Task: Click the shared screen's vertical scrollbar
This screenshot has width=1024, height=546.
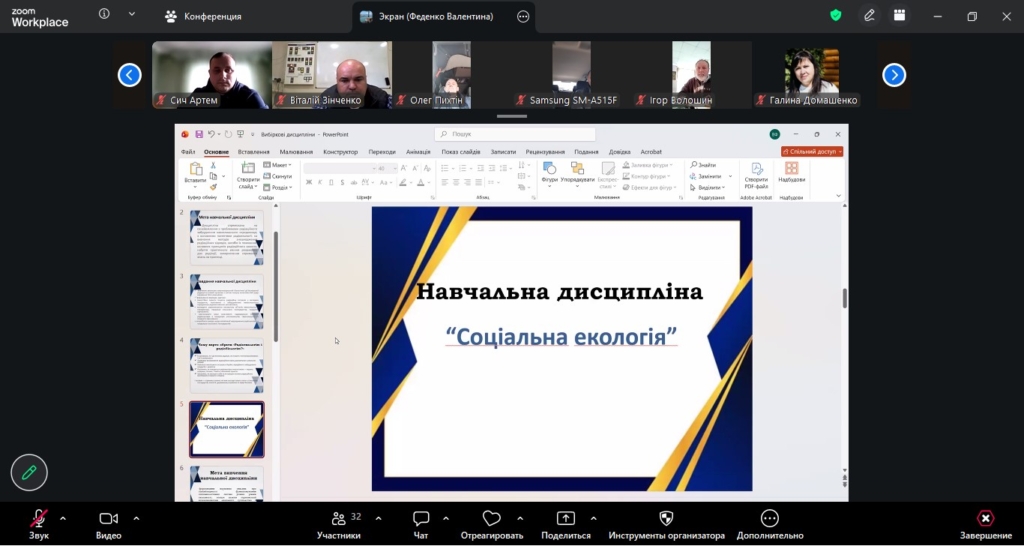Action: [845, 298]
